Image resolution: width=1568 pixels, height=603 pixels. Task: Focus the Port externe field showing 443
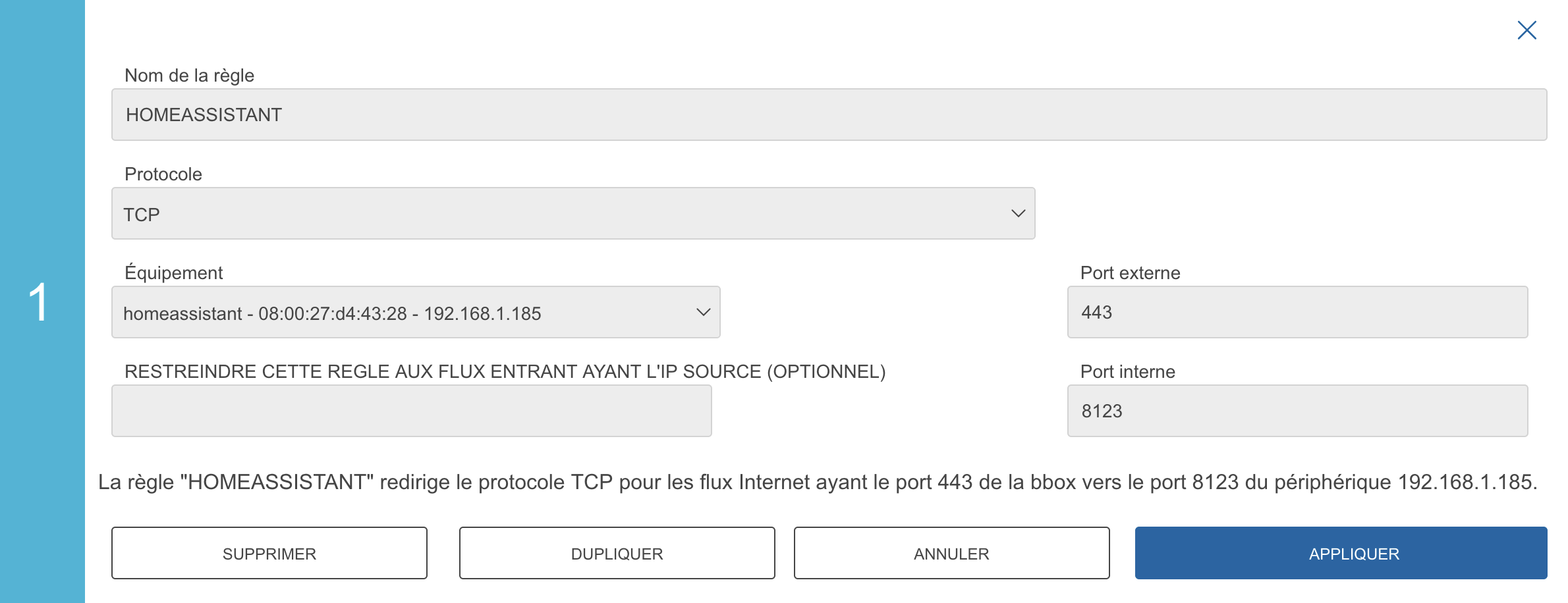coord(1297,312)
